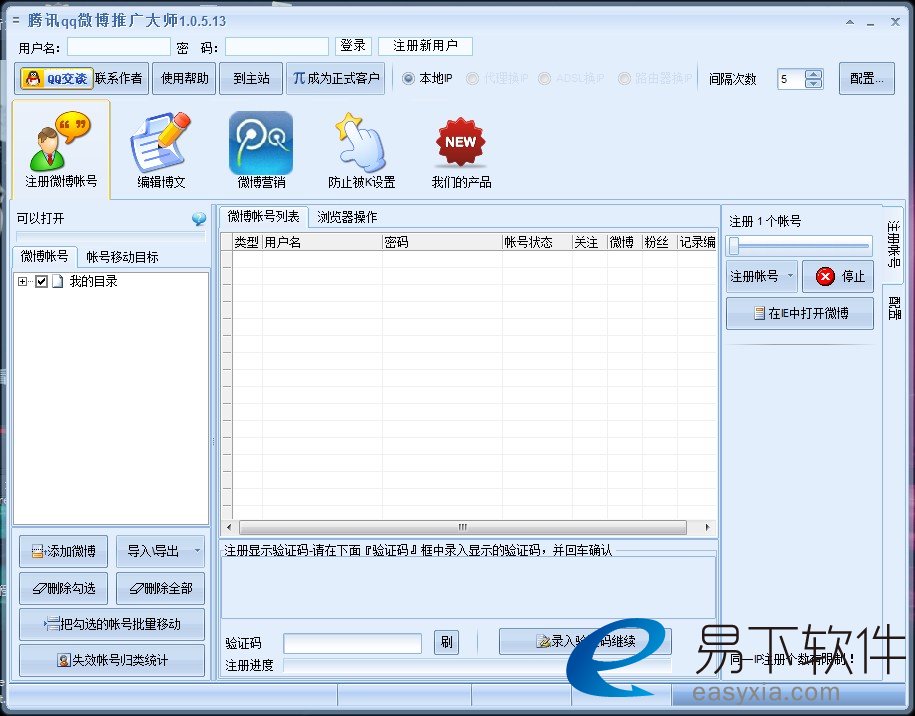The width and height of the screenshot is (915, 716).
Task: Click 在IE中打开微博 button
Action: [x=799, y=313]
